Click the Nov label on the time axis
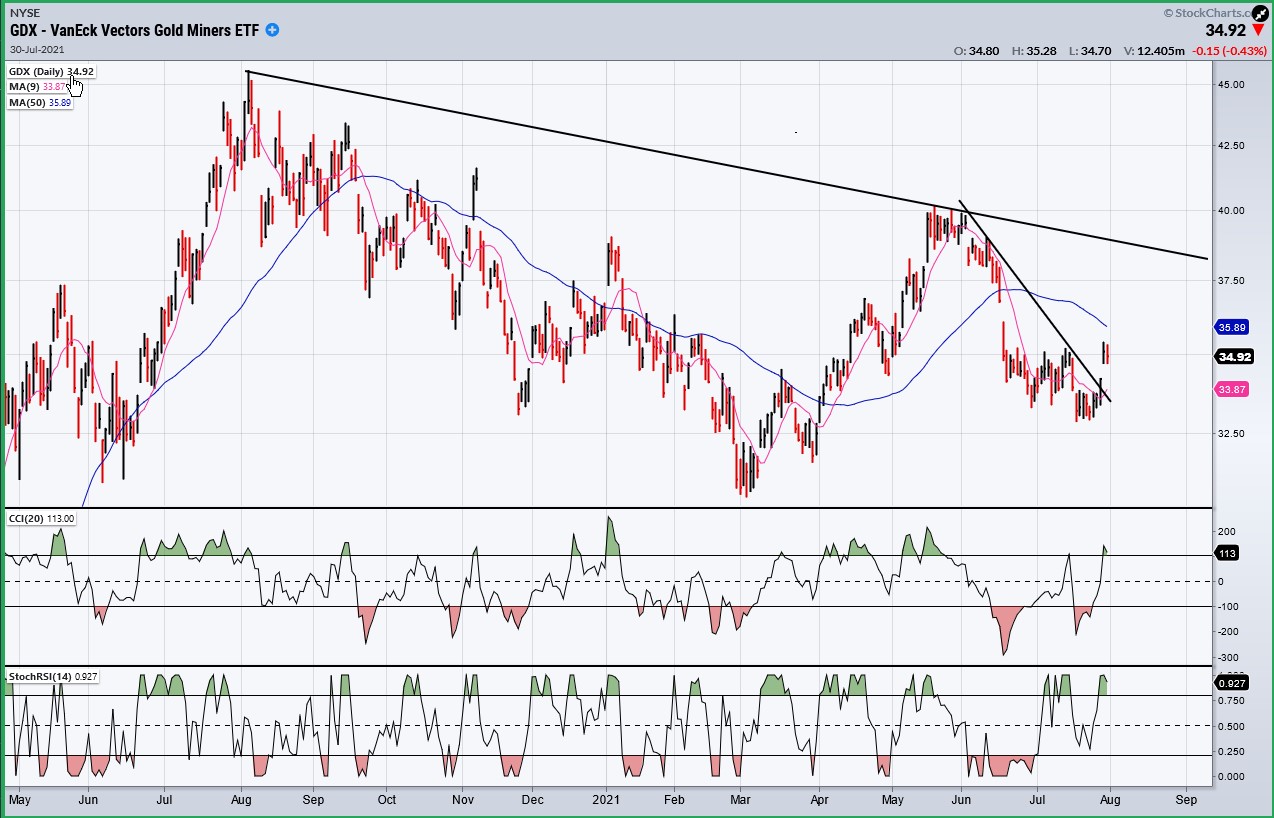 coord(461,800)
